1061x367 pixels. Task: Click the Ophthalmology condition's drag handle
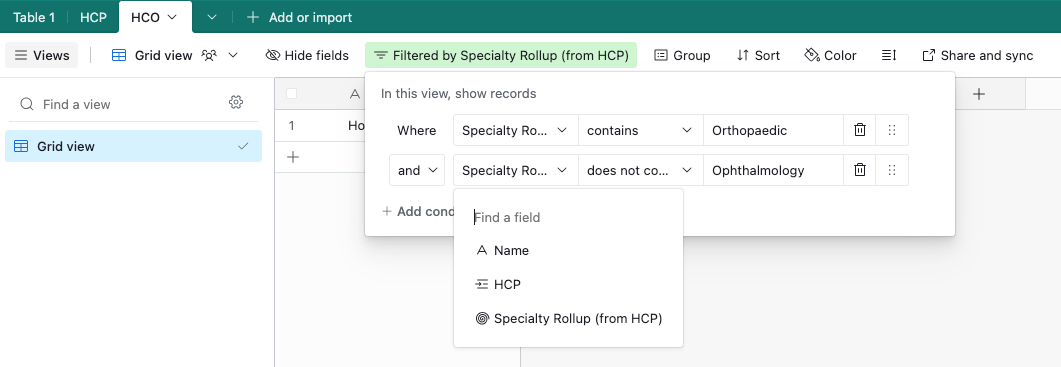click(x=892, y=170)
